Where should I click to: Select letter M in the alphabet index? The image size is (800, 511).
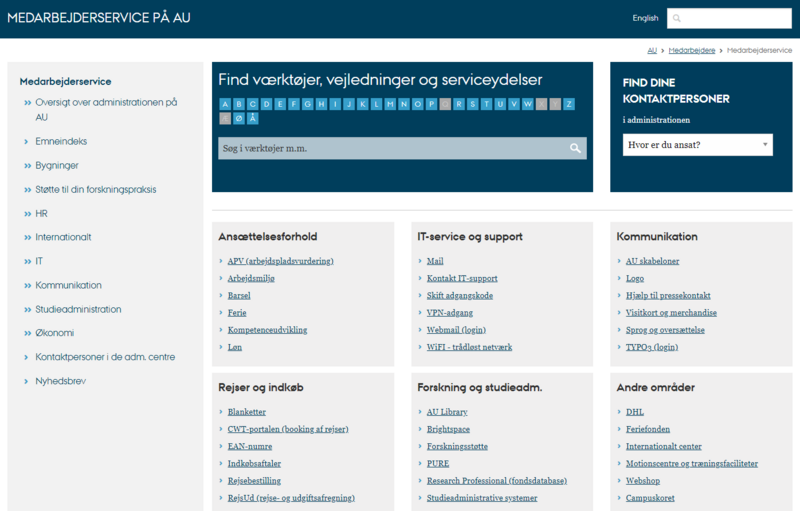coord(390,105)
